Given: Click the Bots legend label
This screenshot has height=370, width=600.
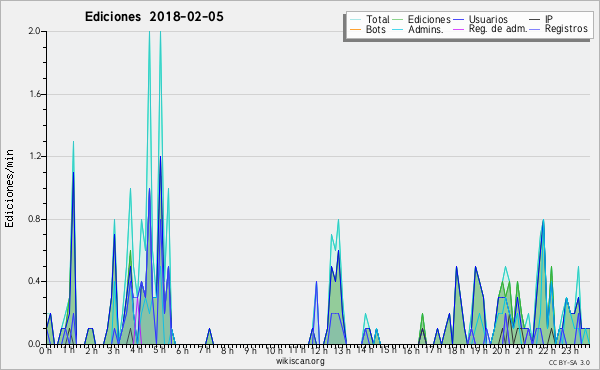Looking at the screenshot, I should pos(376,29).
